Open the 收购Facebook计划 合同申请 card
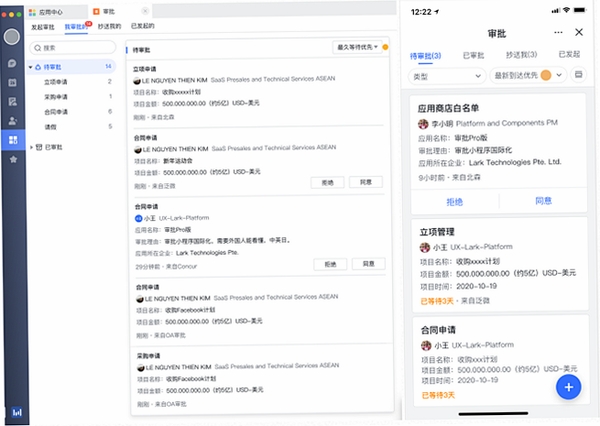The width and height of the screenshot is (600, 426). 262,311
